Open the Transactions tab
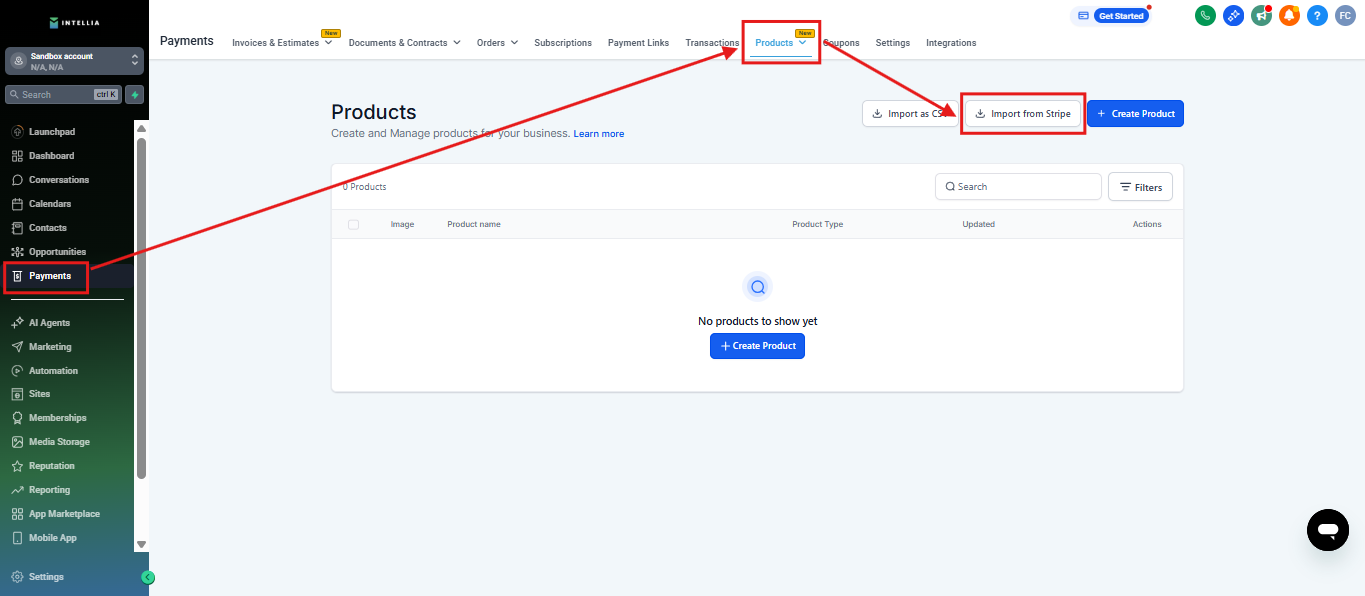The width and height of the screenshot is (1365, 596). pos(712,43)
